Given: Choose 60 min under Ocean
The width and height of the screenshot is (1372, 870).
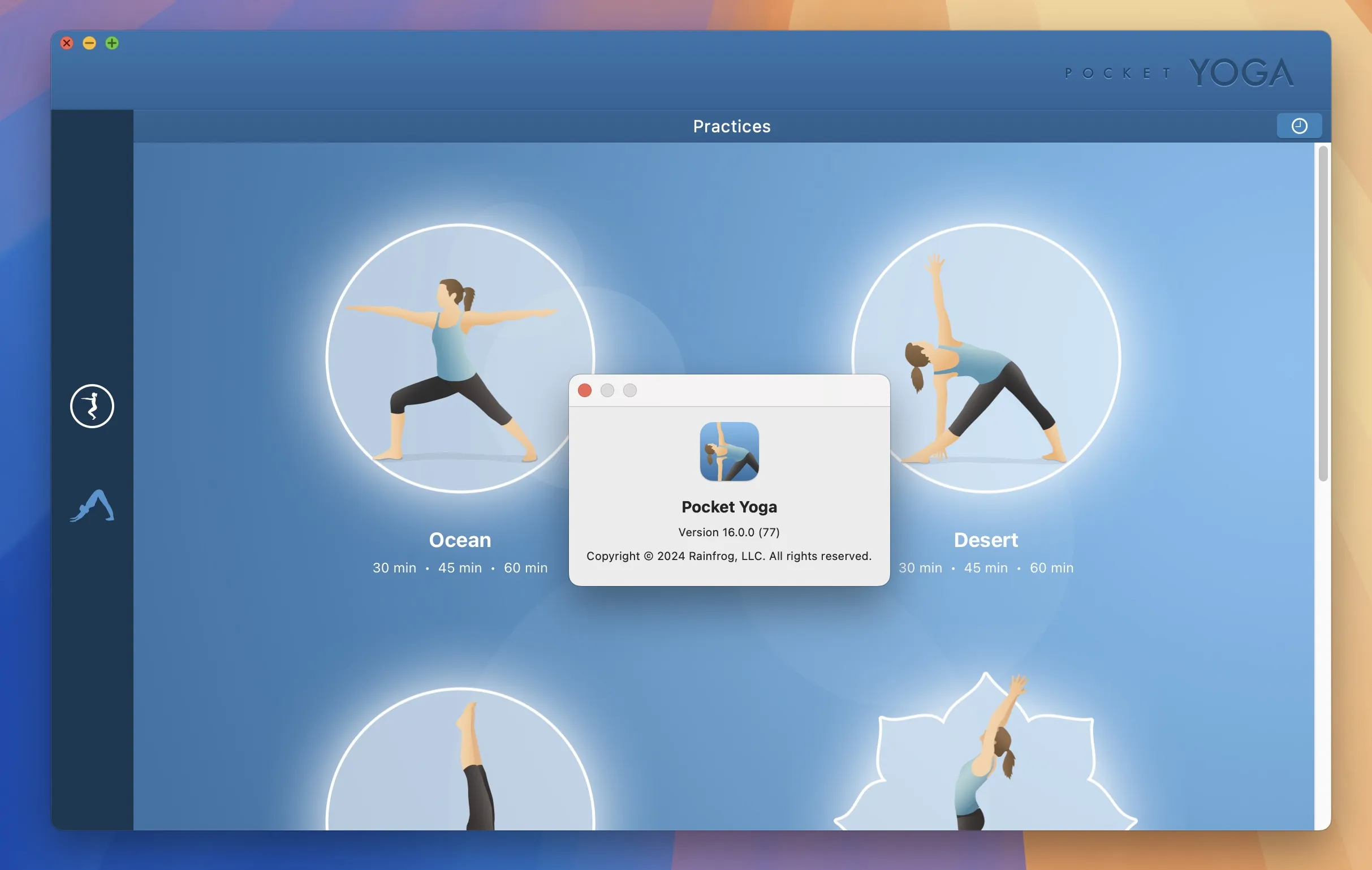Looking at the screenshot, I should 525,567.
